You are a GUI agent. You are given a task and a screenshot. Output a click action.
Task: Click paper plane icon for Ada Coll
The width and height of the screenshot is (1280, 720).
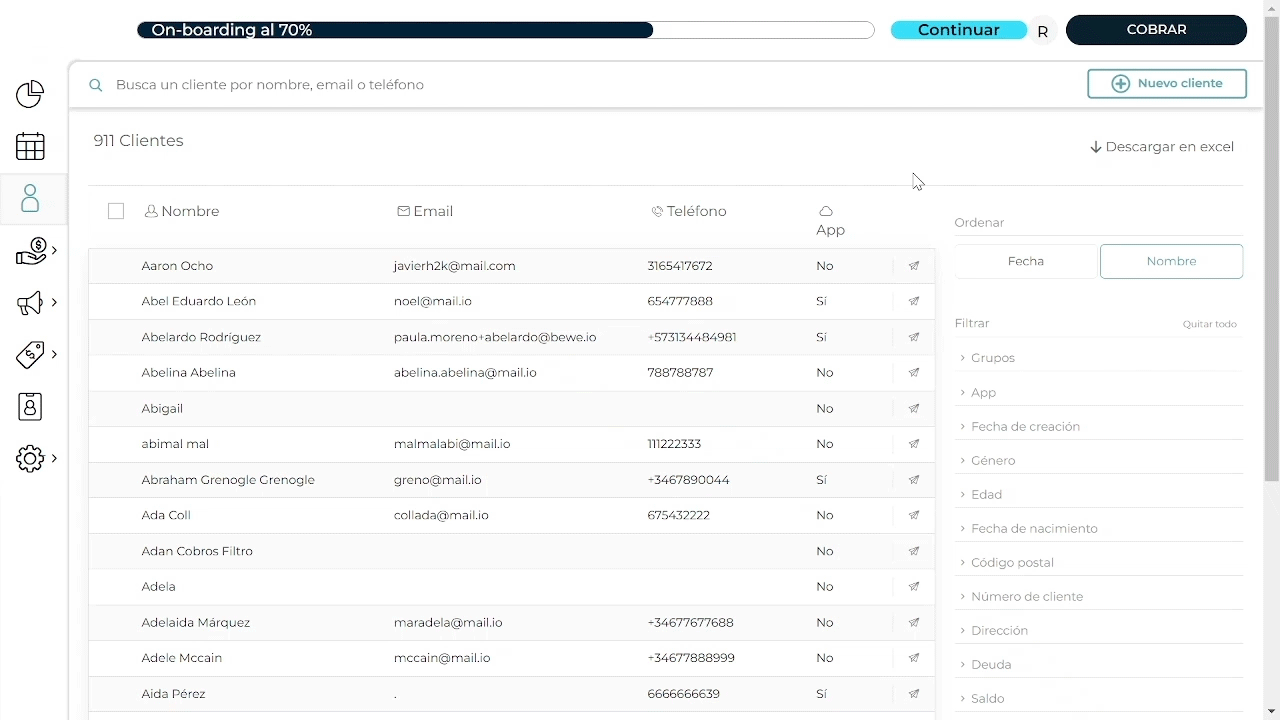pos(914,515)
